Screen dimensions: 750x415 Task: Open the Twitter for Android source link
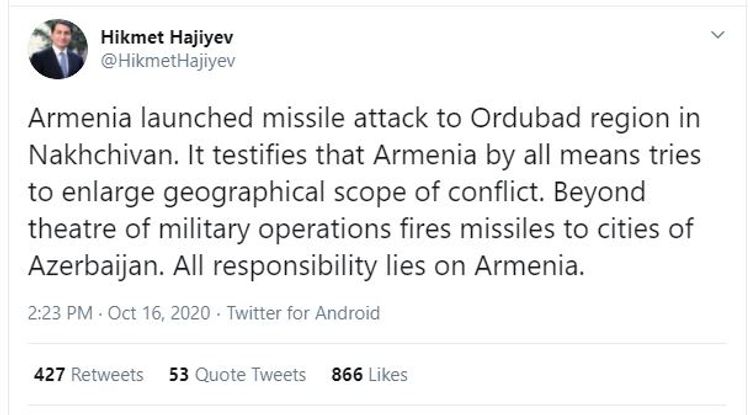coord(303,313)
